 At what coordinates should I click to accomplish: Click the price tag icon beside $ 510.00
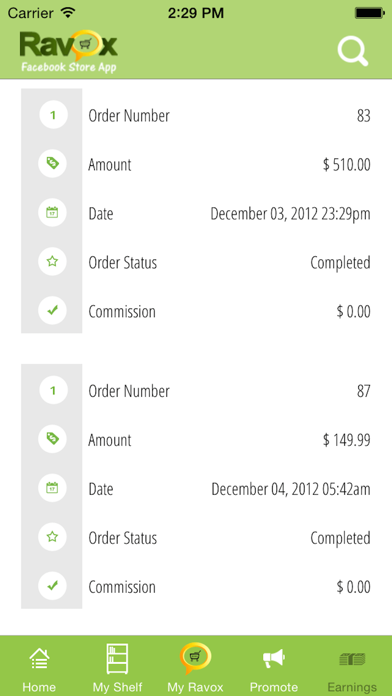(x=52, y=164)
